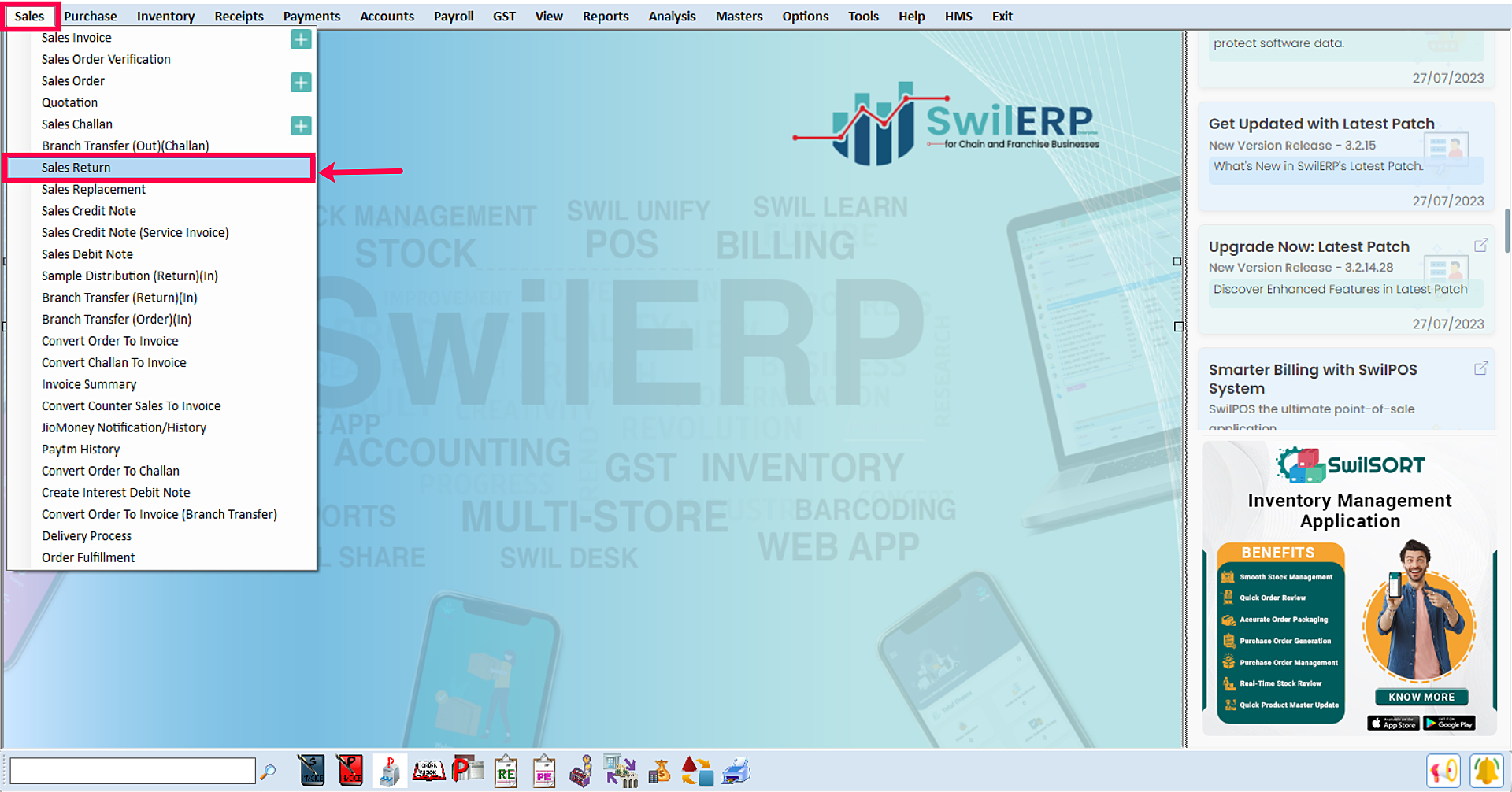Click the KNOW MORE button

[x=1421, y=697]
